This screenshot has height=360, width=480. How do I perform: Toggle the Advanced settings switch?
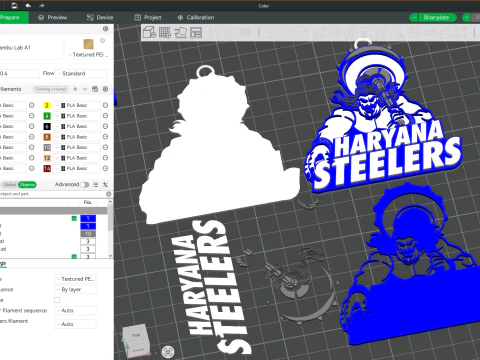coord(85,185)
